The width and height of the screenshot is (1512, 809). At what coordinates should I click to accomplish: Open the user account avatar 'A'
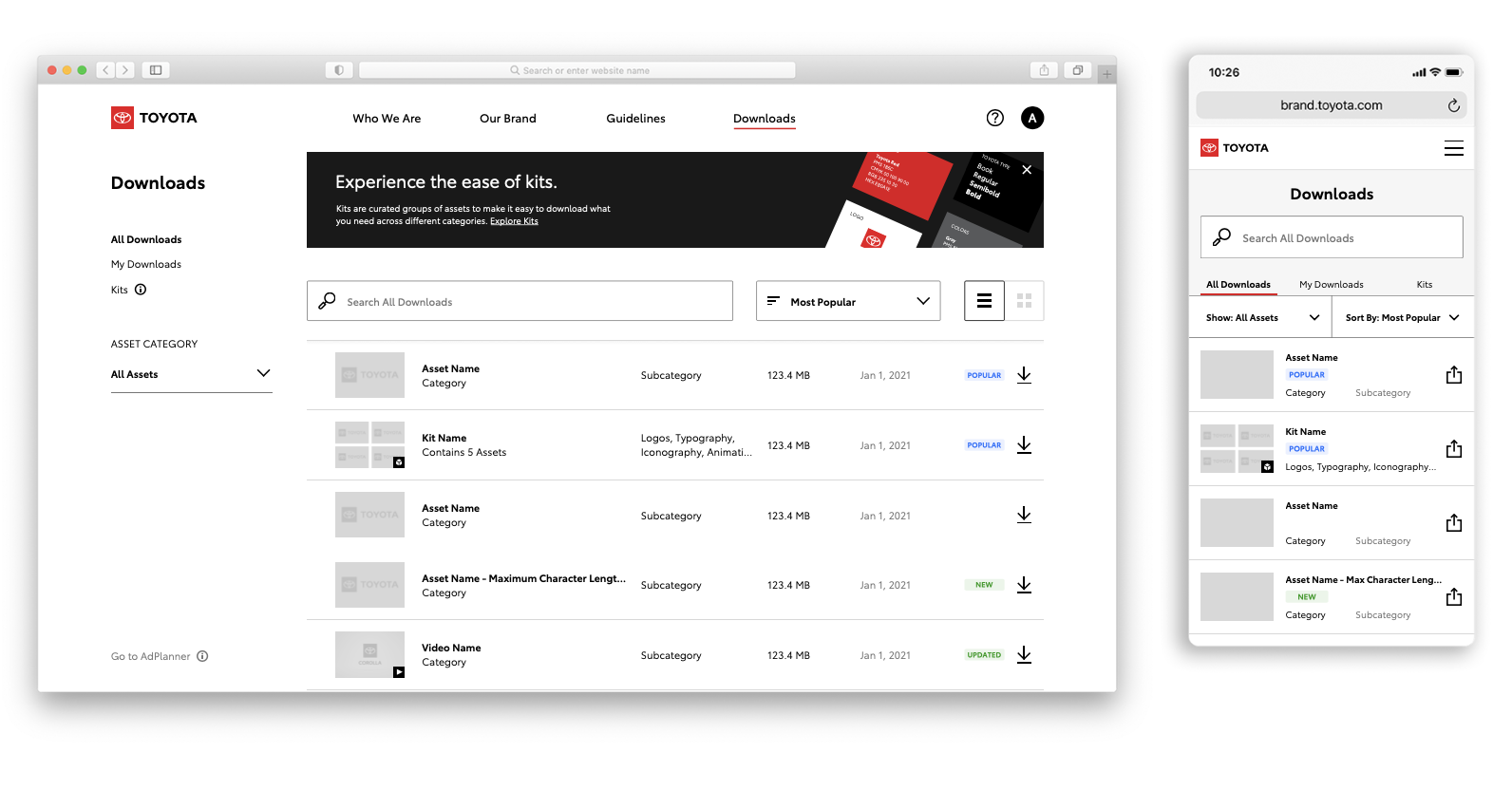[x=1032, y=118]
